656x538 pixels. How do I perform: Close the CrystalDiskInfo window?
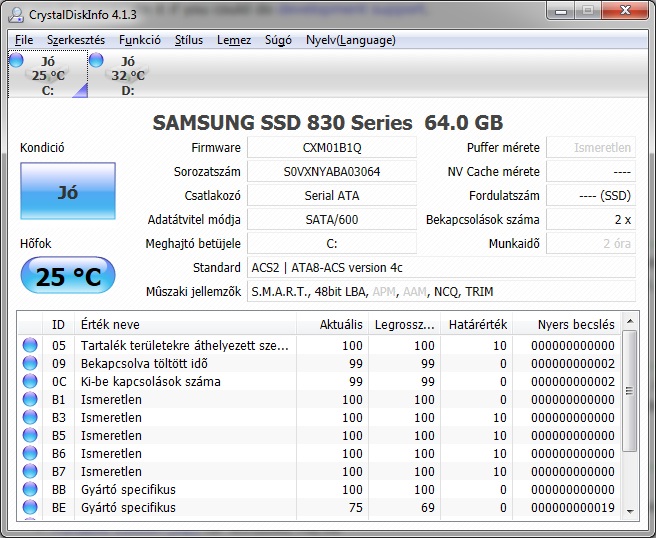625,10
